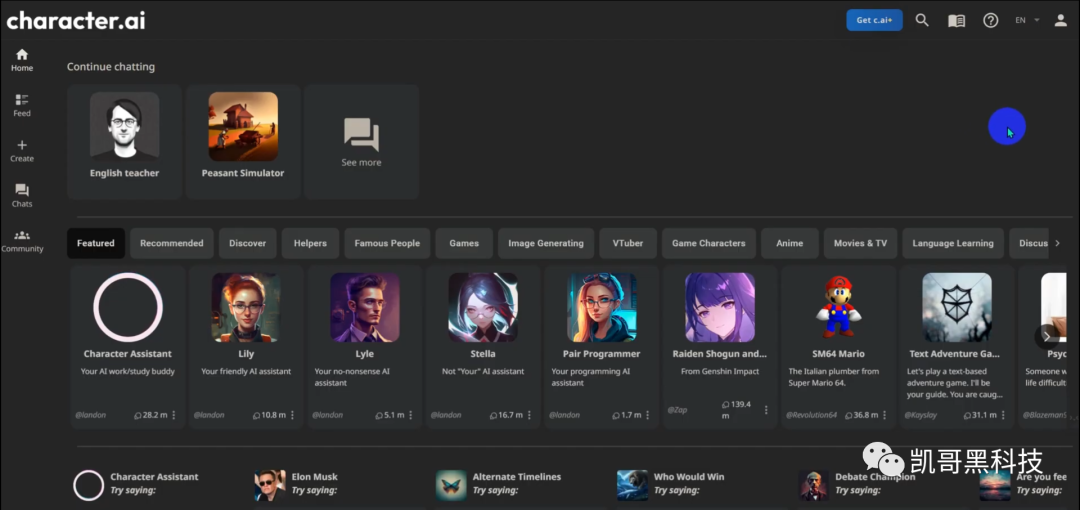Open options menu on Lily card
Viewport: 1080px width, 510px height.
pos(292,415)
